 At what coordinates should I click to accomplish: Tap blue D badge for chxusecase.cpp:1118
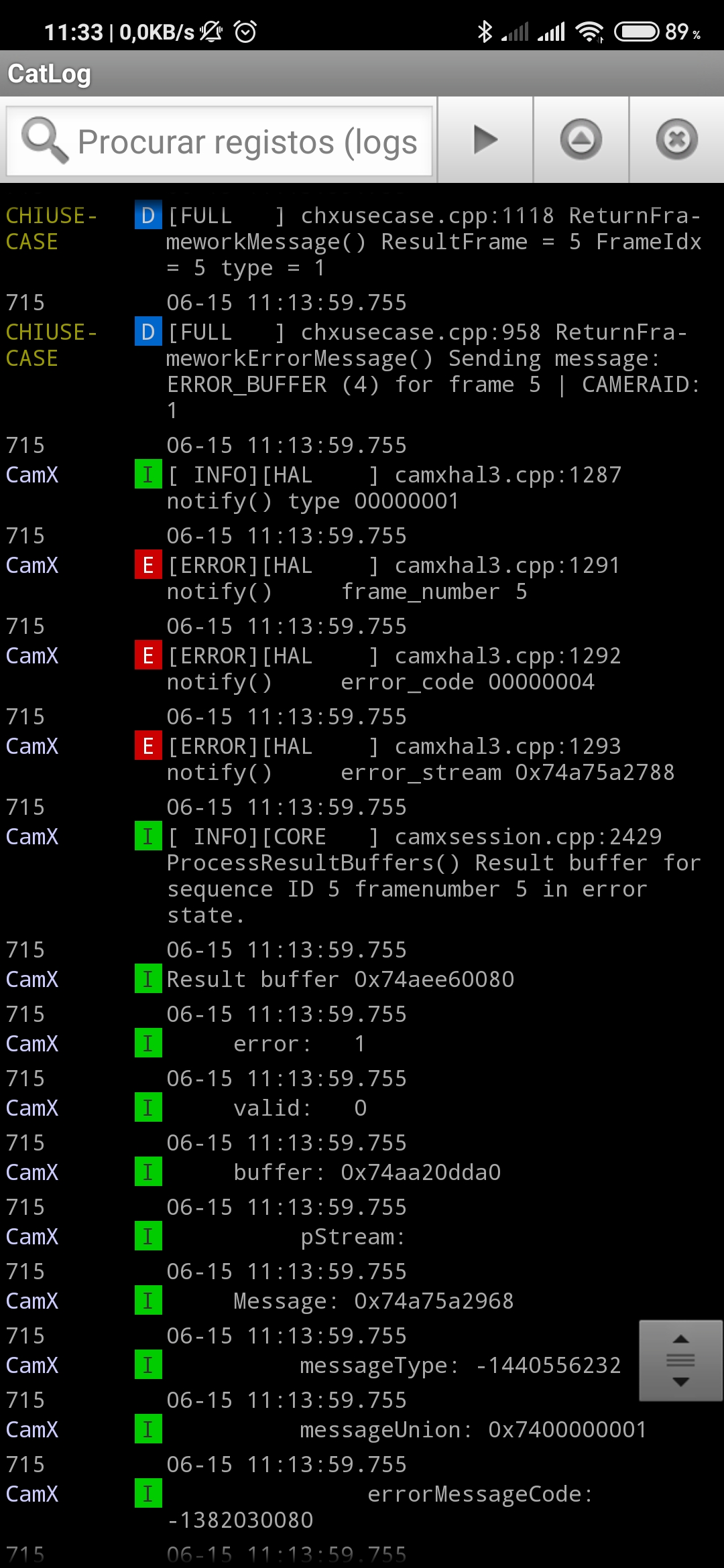click(148, 216)
